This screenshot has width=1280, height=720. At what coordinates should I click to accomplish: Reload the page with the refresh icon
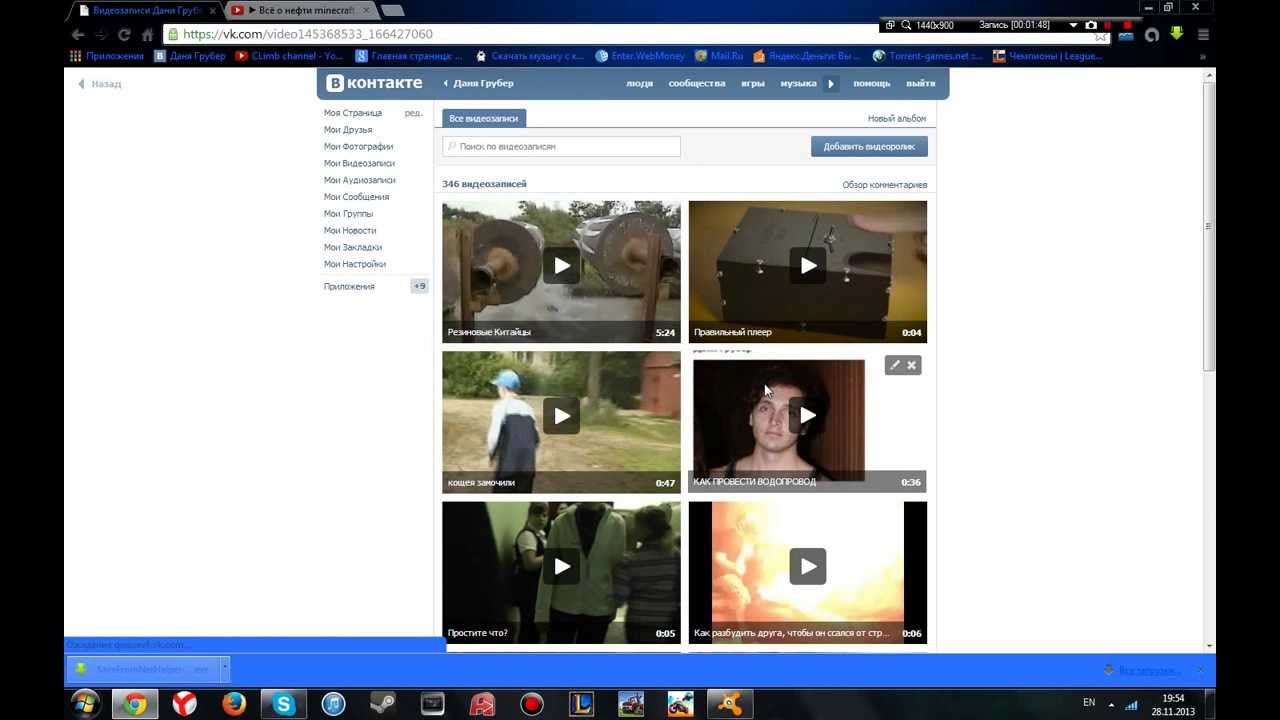click(x=124, y=34)
